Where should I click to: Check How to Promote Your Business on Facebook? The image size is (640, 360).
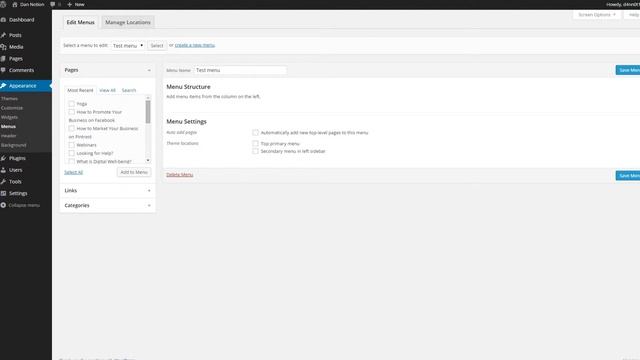71,112
